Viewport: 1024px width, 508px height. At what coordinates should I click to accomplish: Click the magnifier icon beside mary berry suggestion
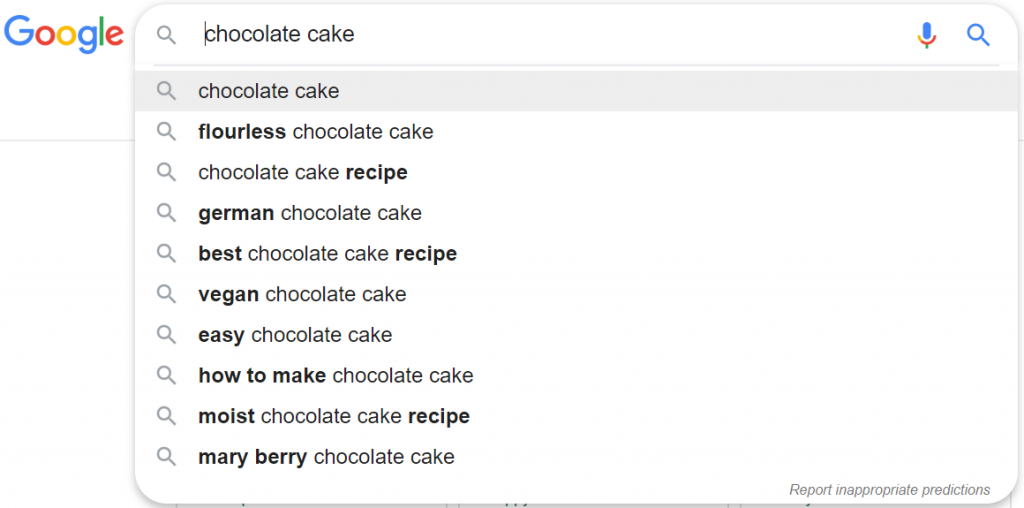coord(167,456)
